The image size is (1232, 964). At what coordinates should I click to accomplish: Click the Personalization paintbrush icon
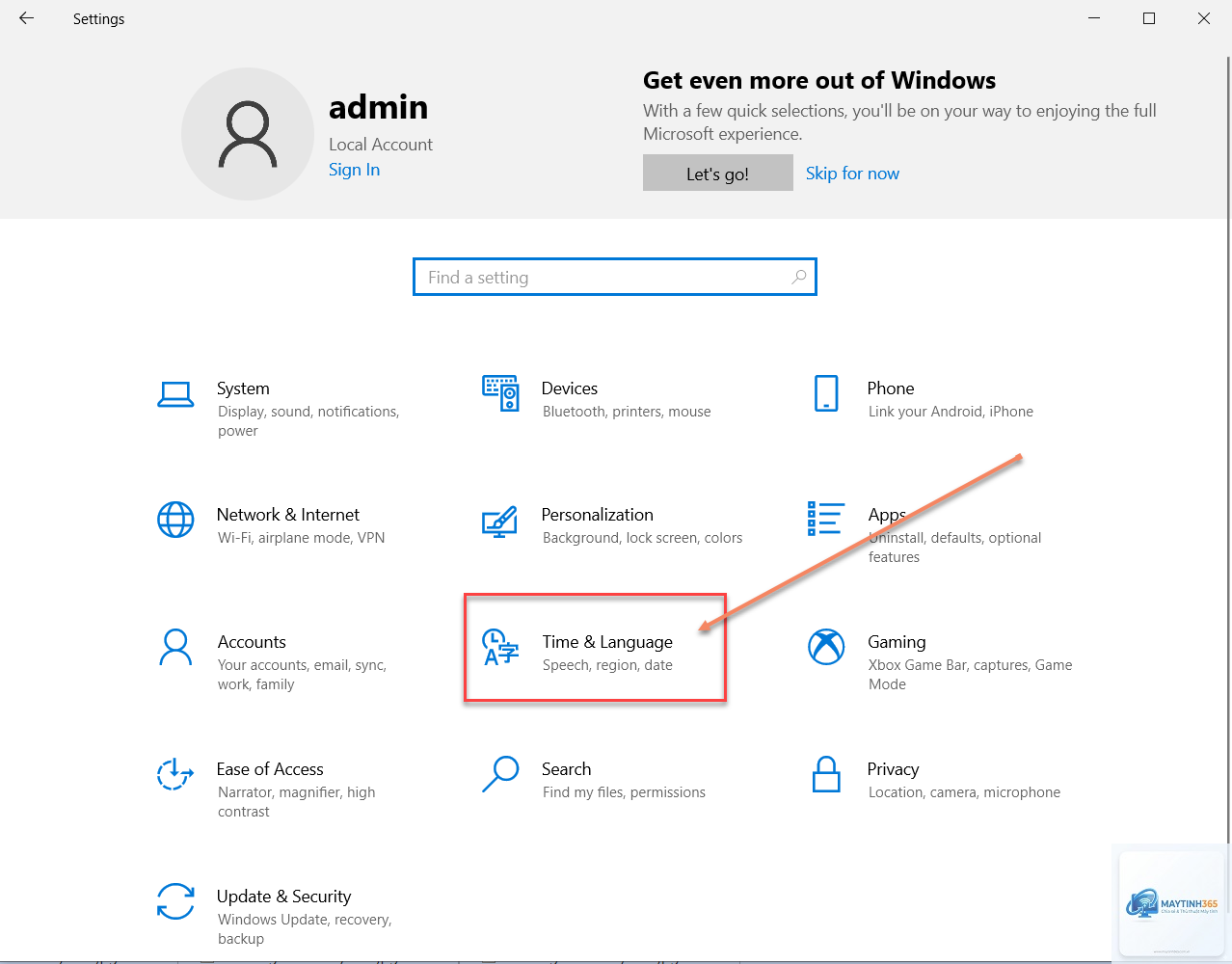tap(499, 522)
